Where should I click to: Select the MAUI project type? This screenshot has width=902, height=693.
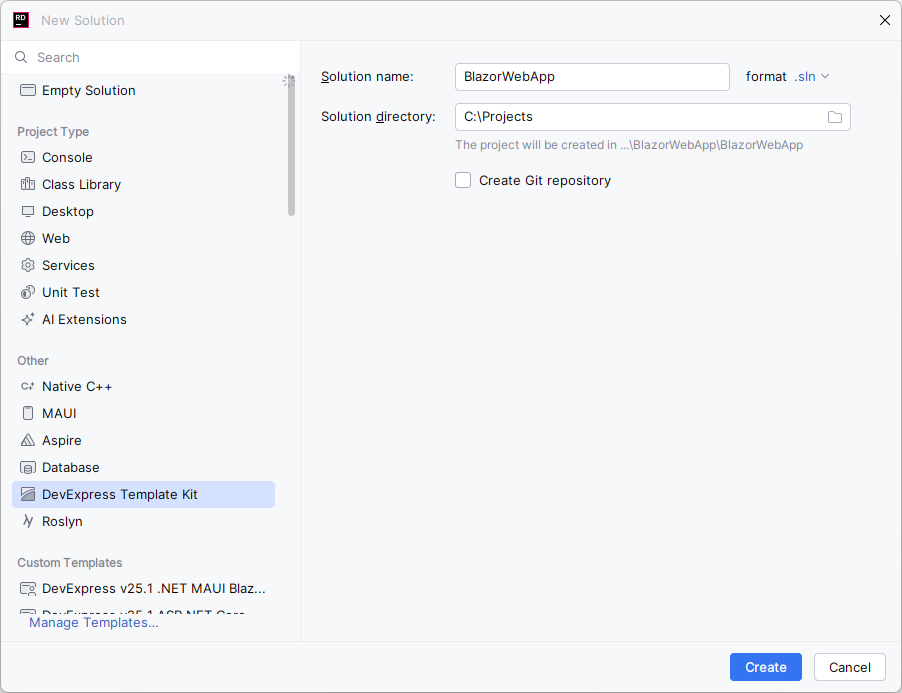click(x=58, y=413)
